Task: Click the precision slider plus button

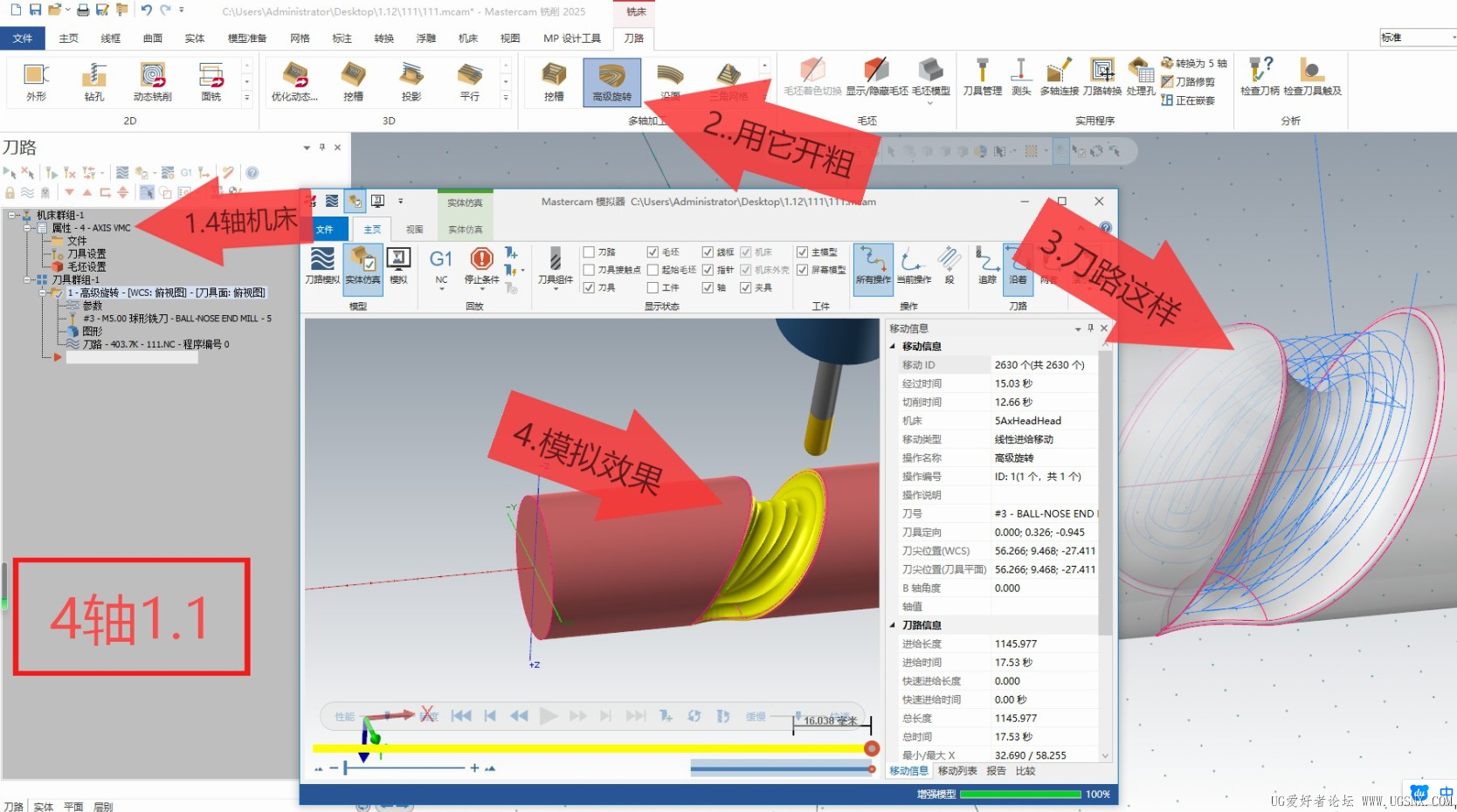Action: click(474, 768)
